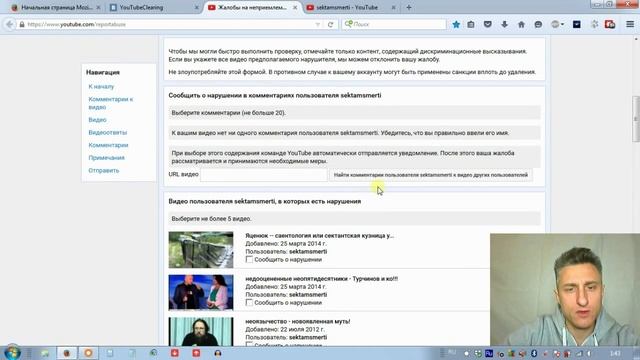Click the Комментарии navigation link
This screenshot has height=360, width=640.
[108, 145]
